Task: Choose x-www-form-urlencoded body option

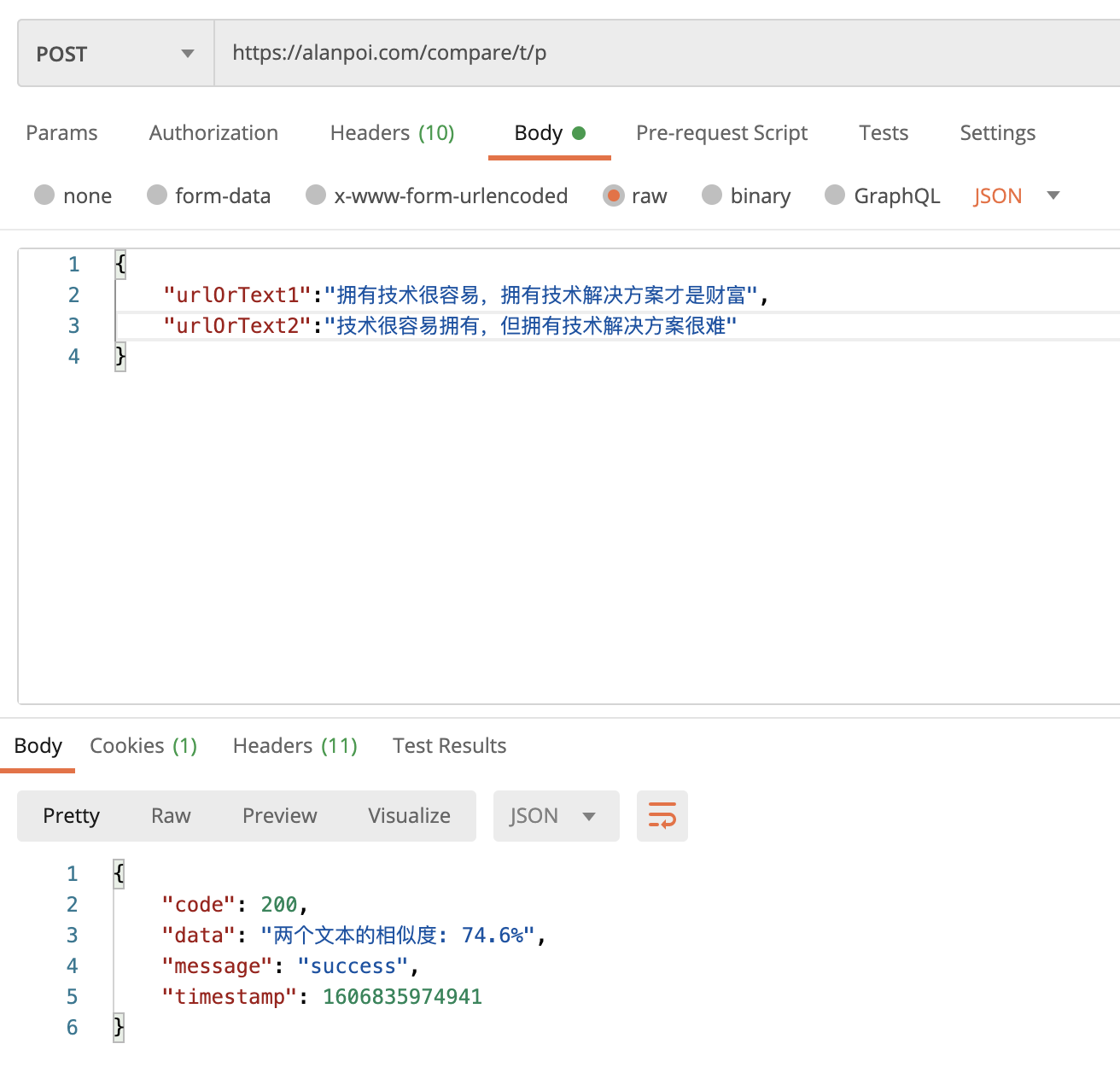Action: [x=316, y=195]
